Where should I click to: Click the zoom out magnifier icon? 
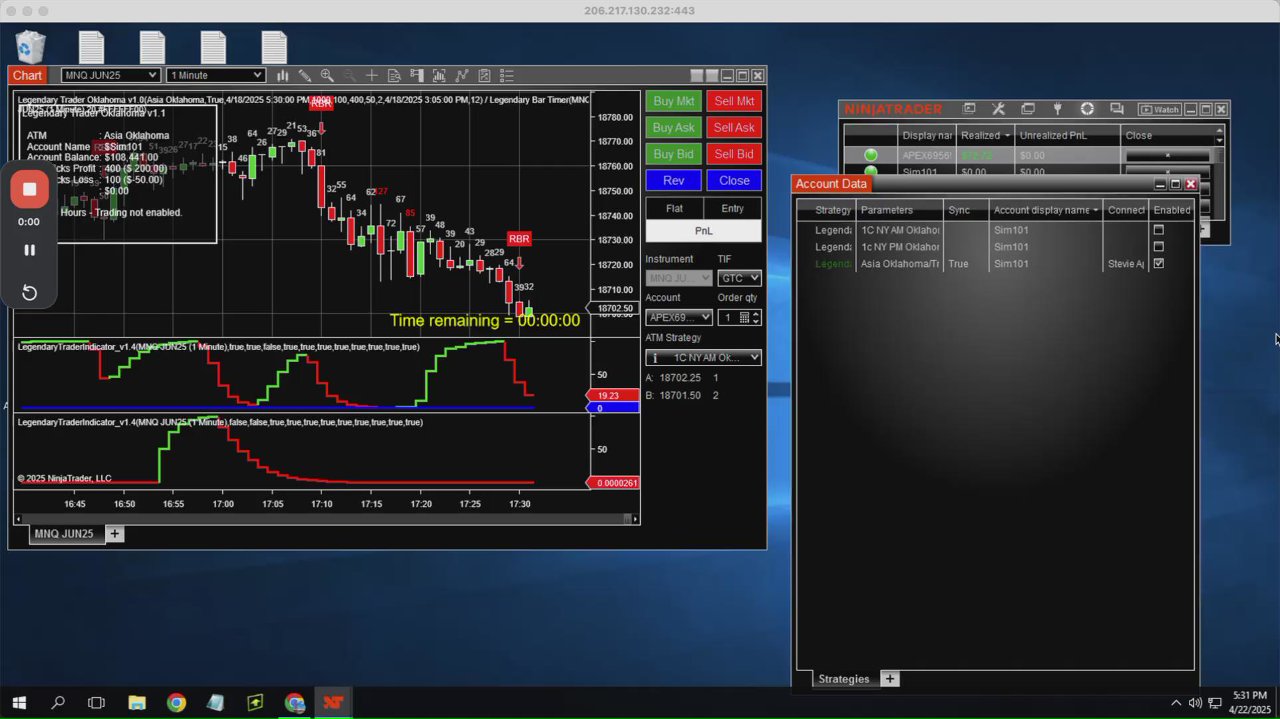[349, 75]
